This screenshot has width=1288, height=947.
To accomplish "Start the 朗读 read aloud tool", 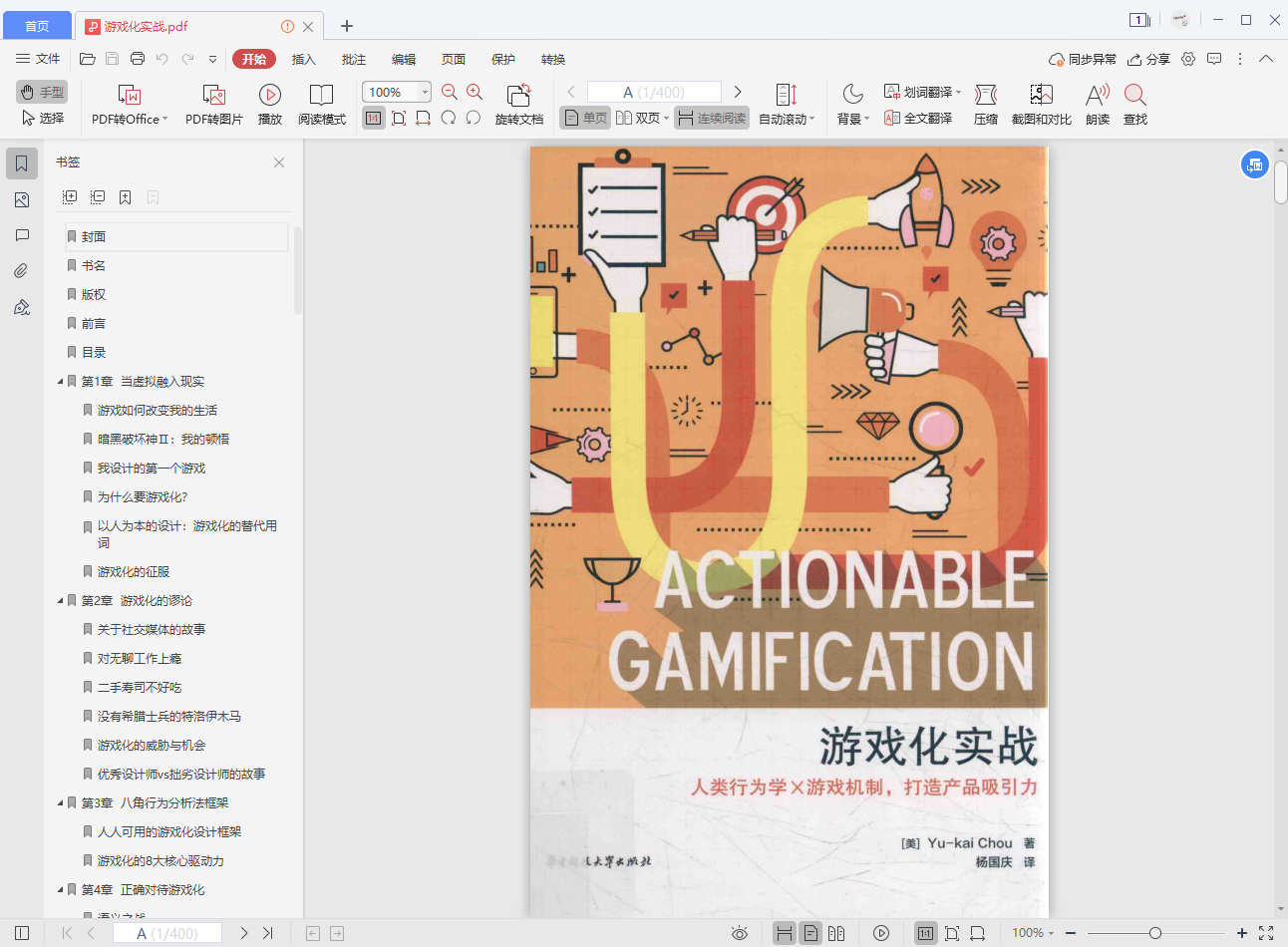I will coord(1098,104).
